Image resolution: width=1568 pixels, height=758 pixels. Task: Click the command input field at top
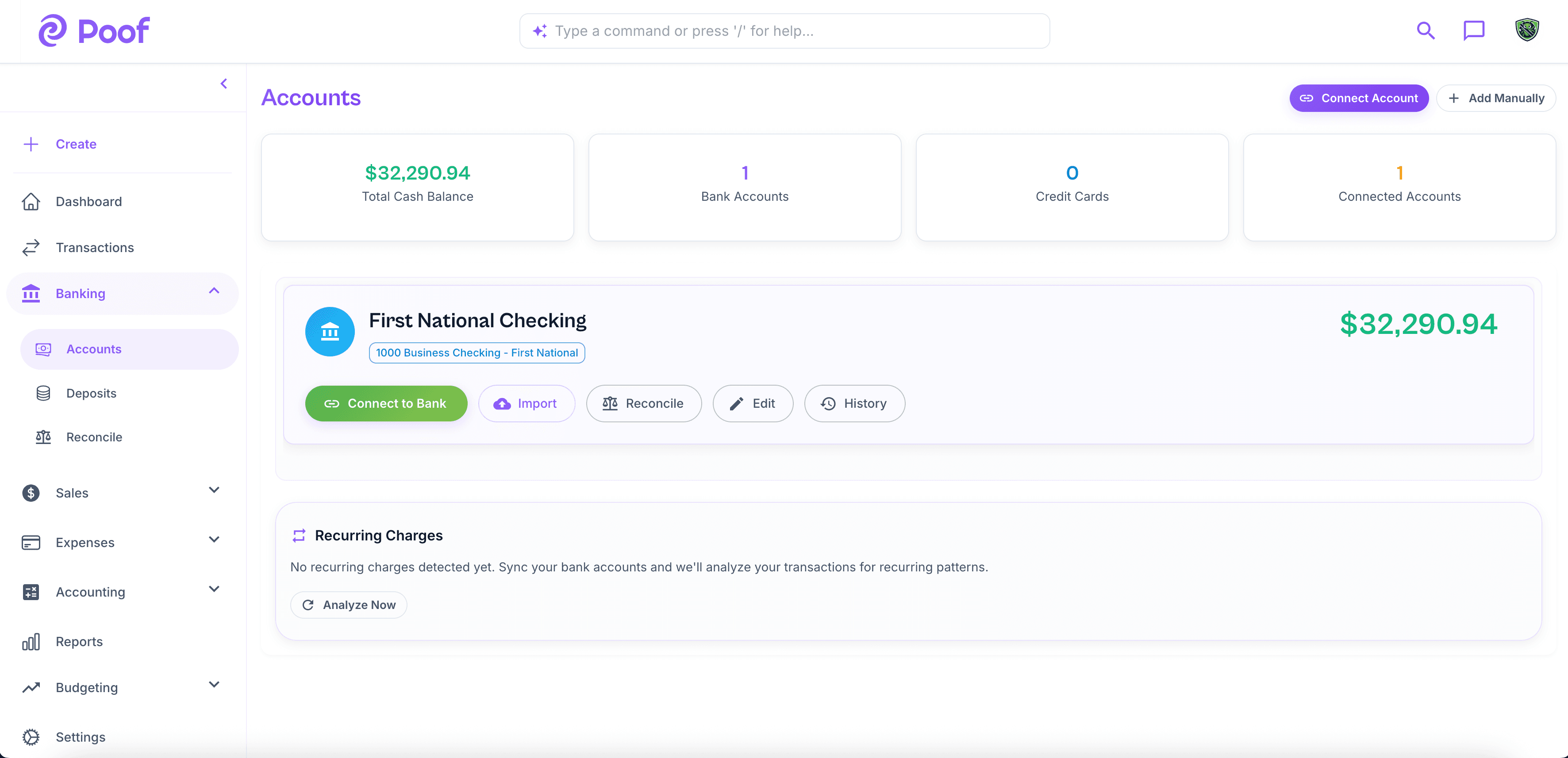point(784,31)
